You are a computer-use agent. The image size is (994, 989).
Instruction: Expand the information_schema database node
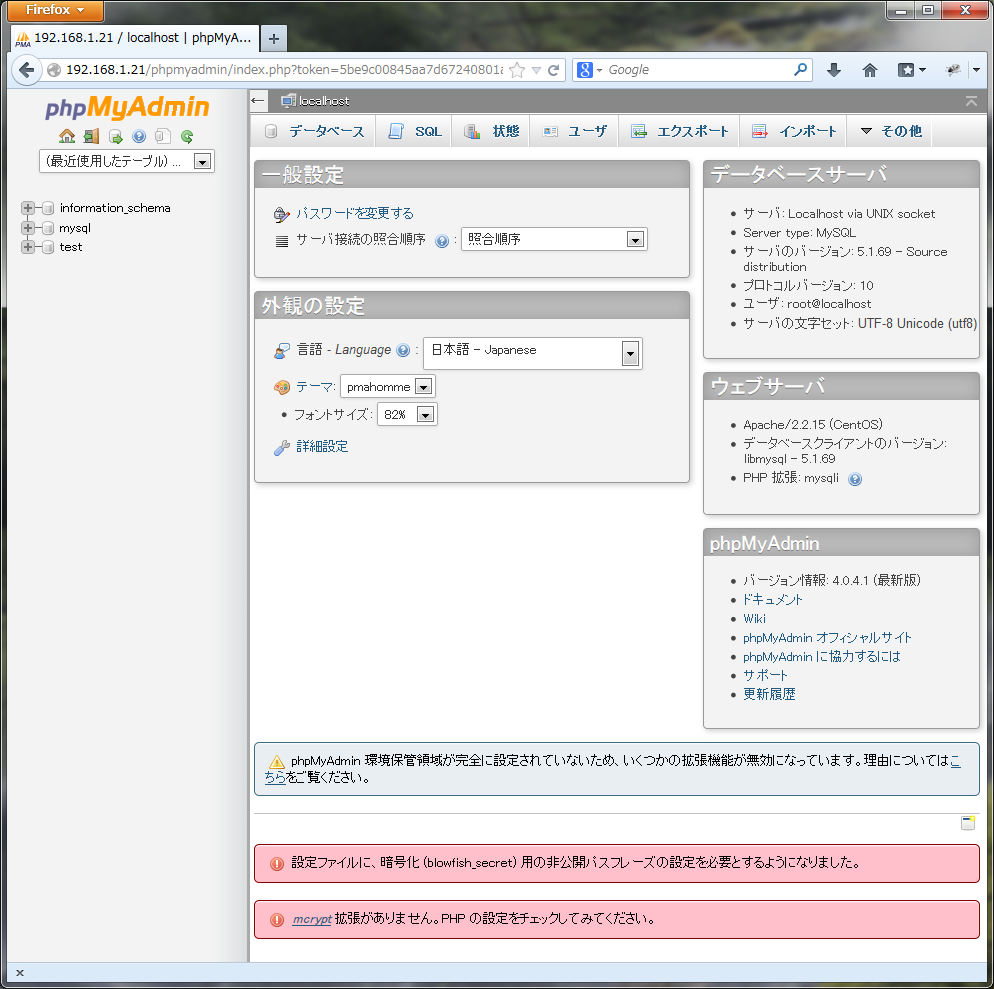(x=27, y=208)
